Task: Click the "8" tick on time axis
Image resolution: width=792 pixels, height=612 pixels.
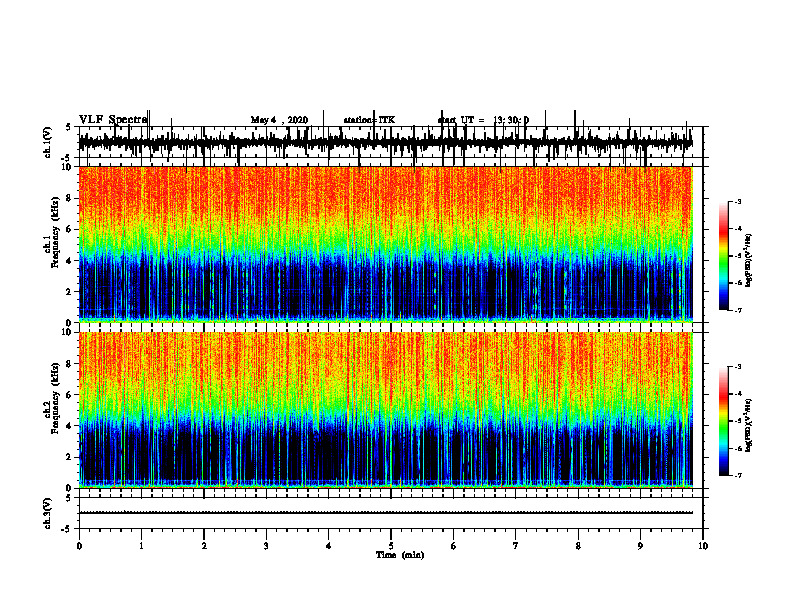Action: 578,546
